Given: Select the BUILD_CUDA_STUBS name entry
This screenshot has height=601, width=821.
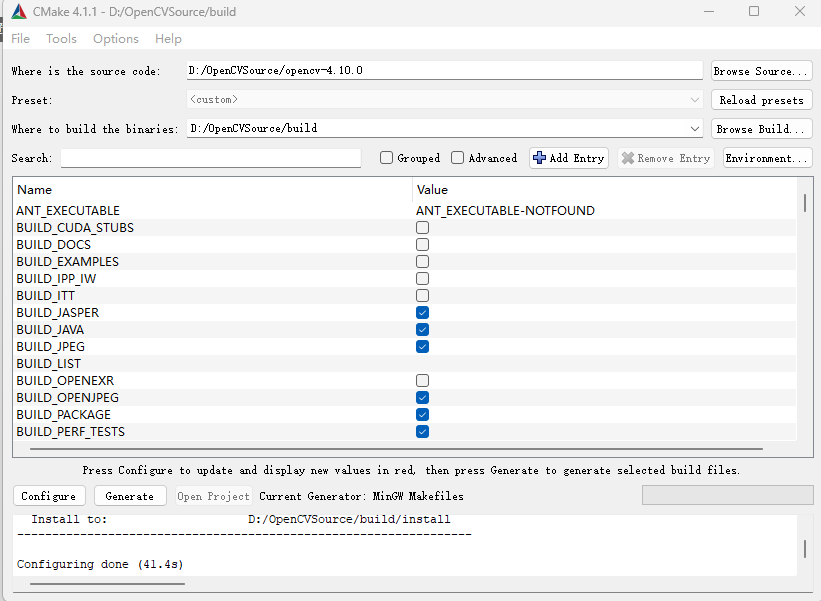Looking at the screenshot, I should [75, 227].
